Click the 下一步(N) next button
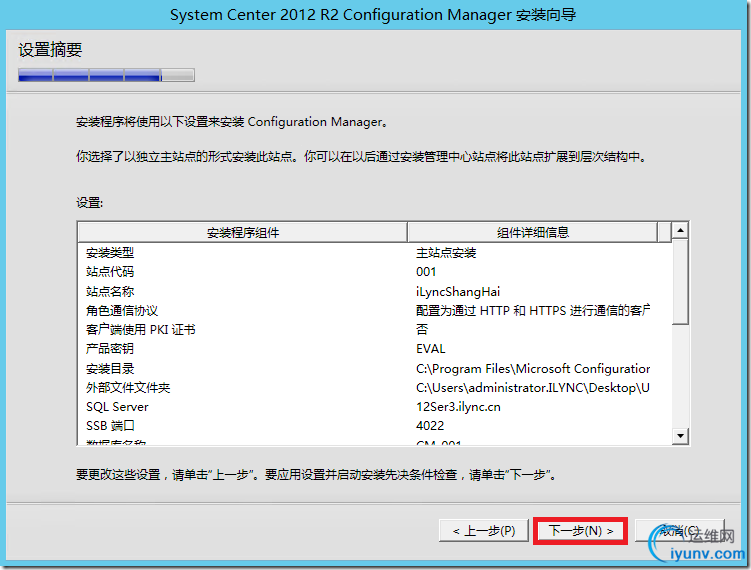The height and width of the screenshot is (570, 751). tap(580, 531)
